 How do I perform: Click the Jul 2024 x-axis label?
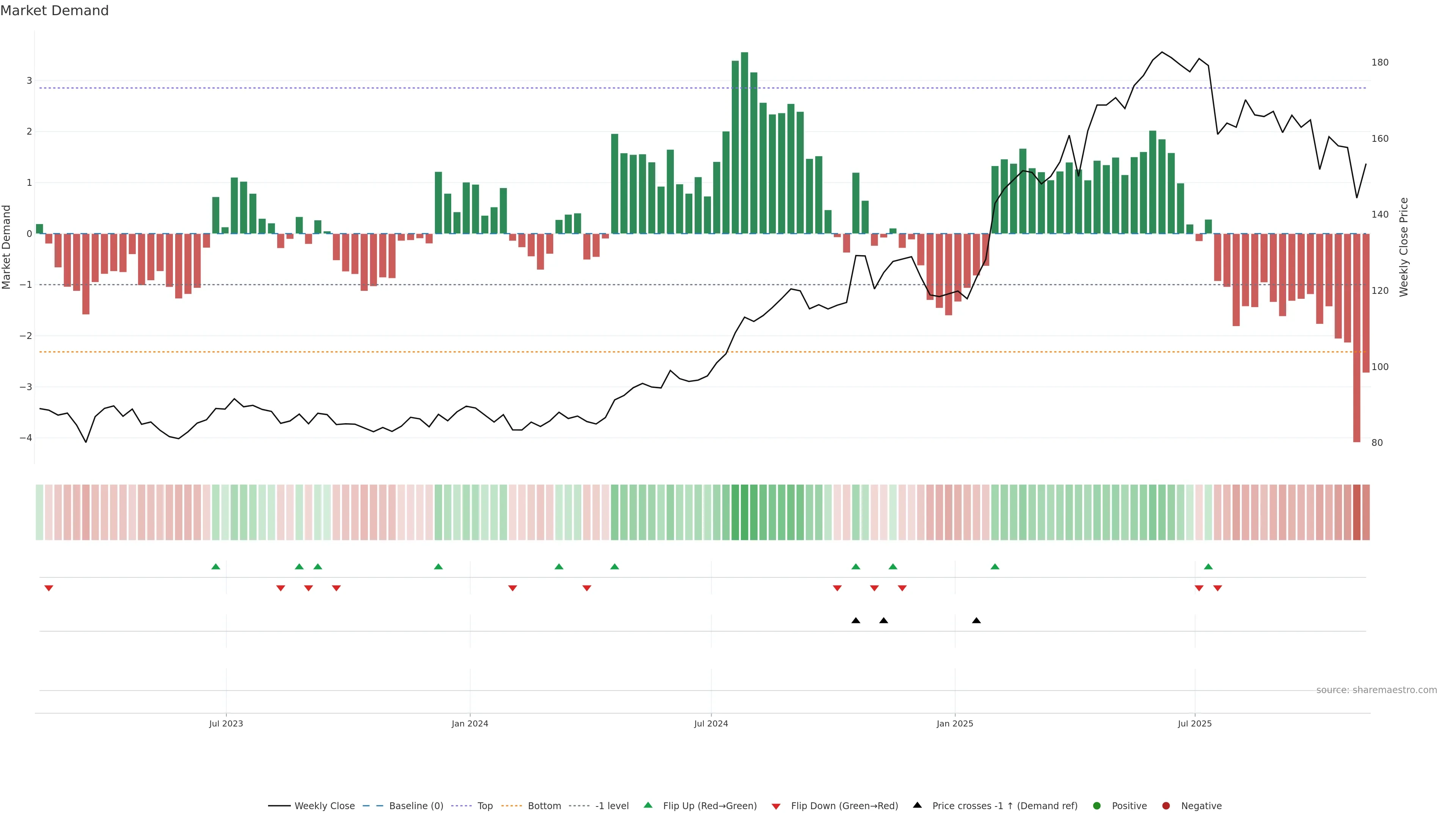(x=711, y=724)
